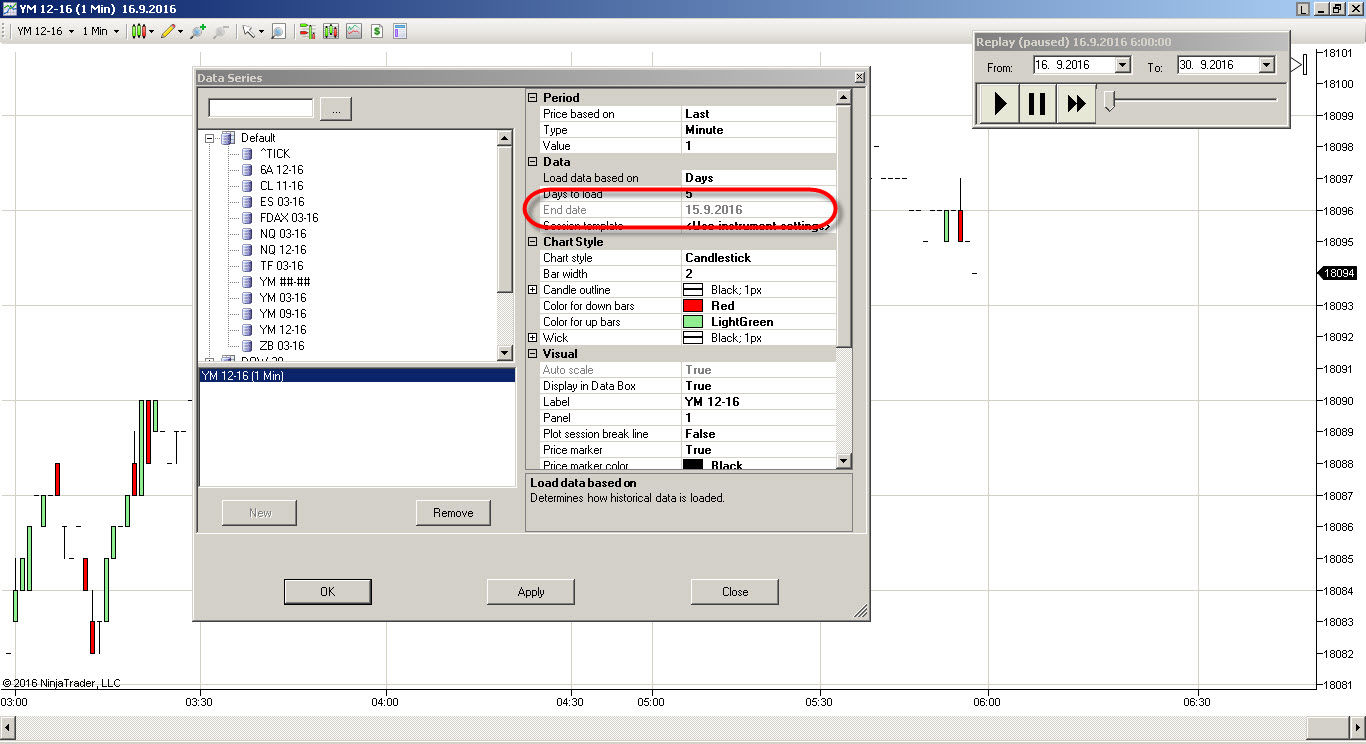Collapse the Data property section
This screenshot has height=744, width=1366.
click(532, 162)
